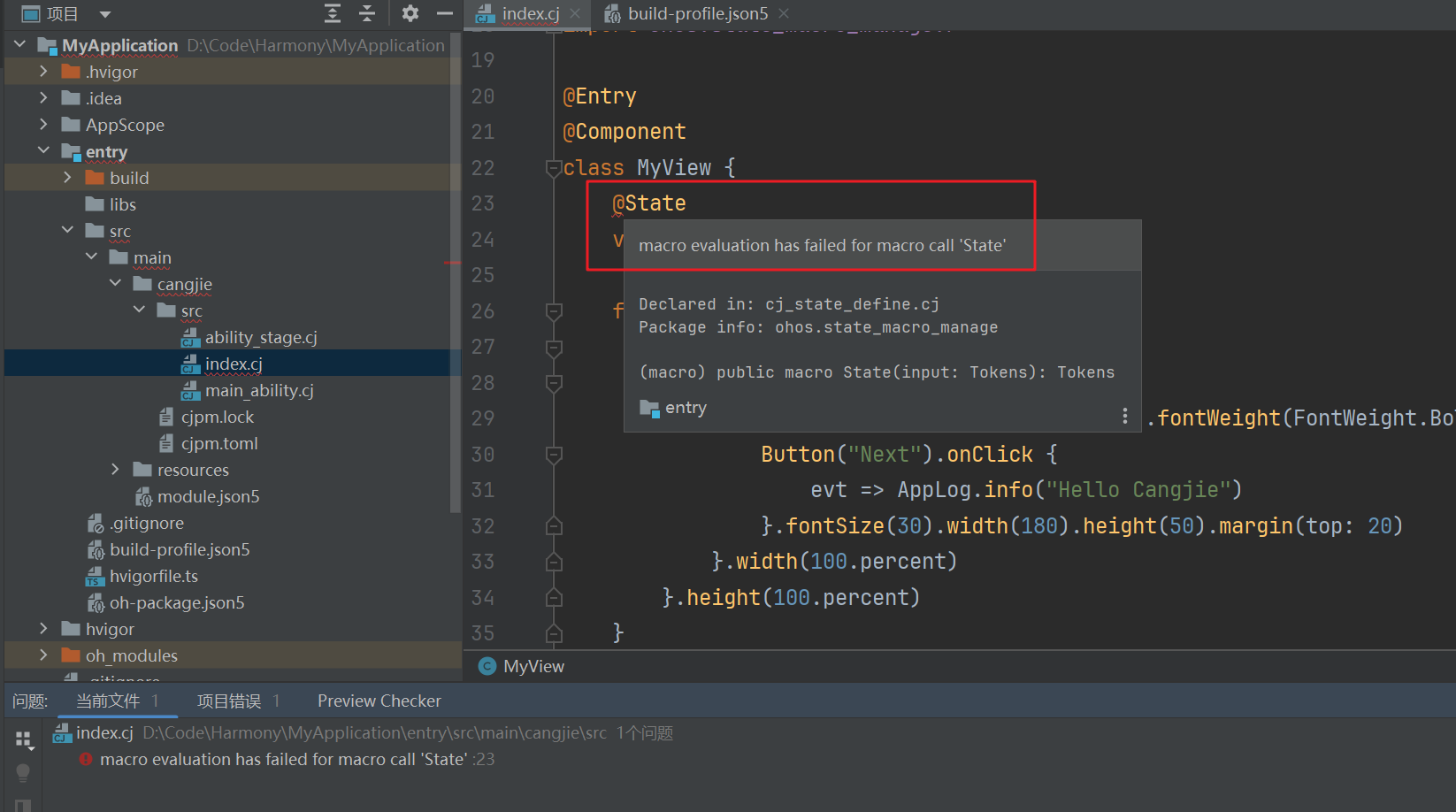Screen dimensions: 1456x812
Task: Open hvigorfile.ts file
Action: tap(154, 576)
